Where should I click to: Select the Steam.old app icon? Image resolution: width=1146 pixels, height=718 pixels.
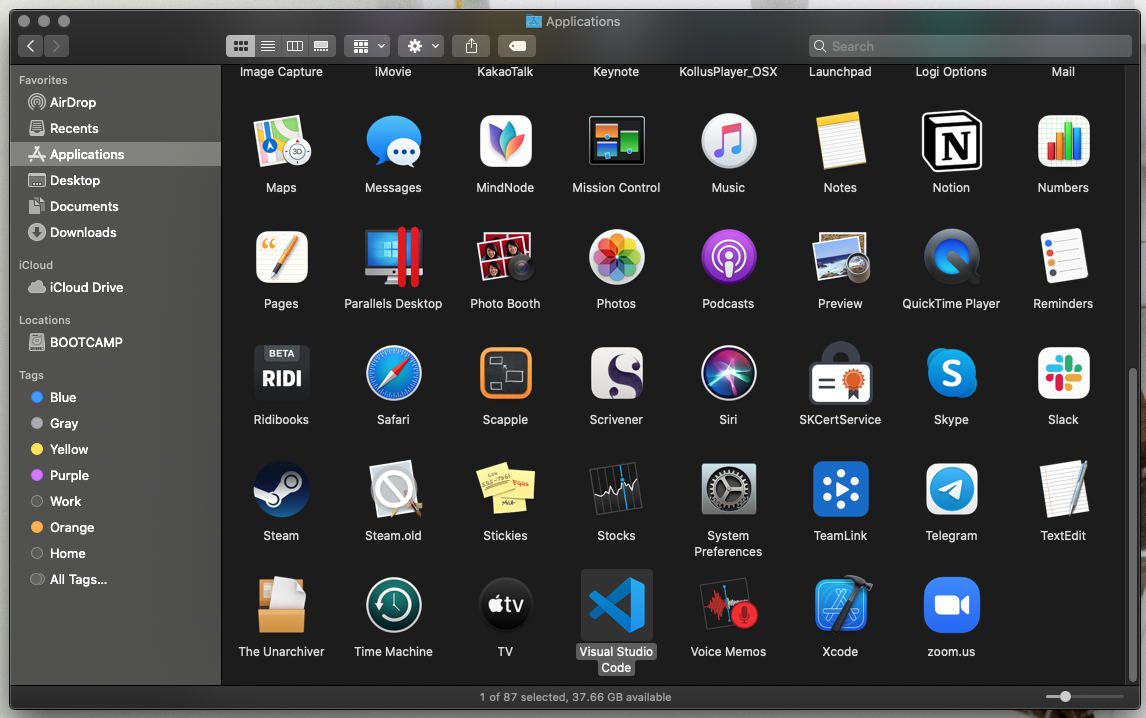[x=393, y=489]
